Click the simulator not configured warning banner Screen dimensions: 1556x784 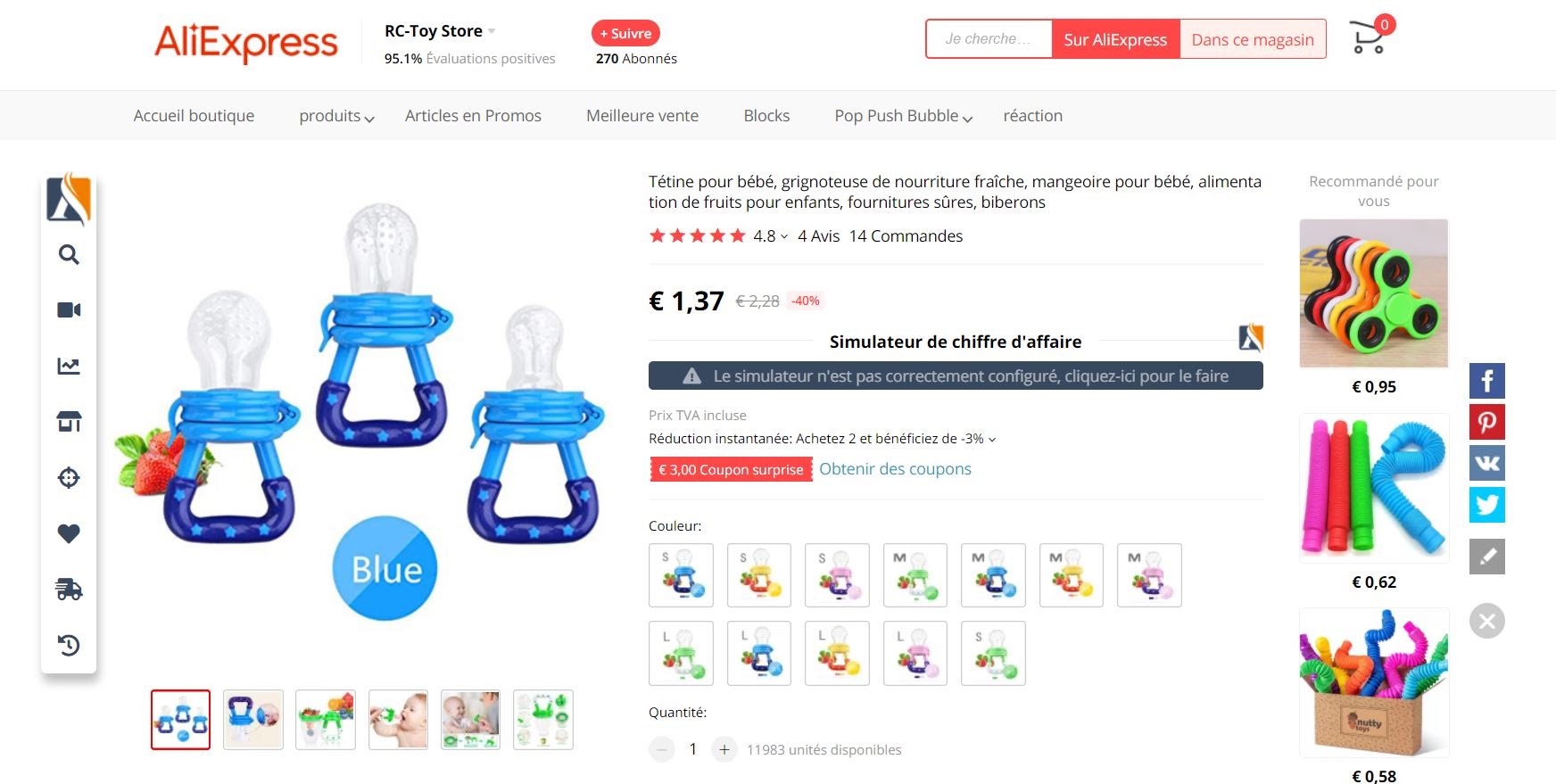coord(956,375)
